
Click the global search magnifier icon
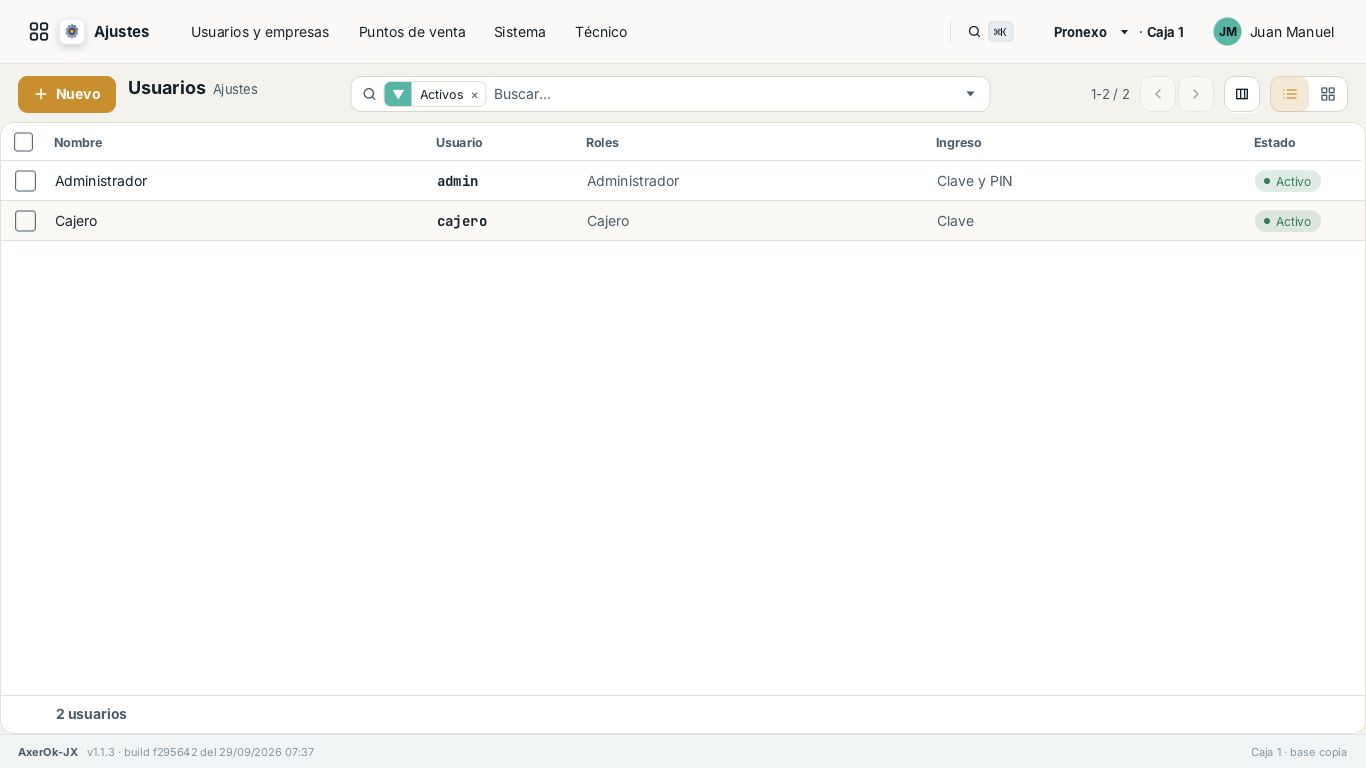click(x=974, y=32)
